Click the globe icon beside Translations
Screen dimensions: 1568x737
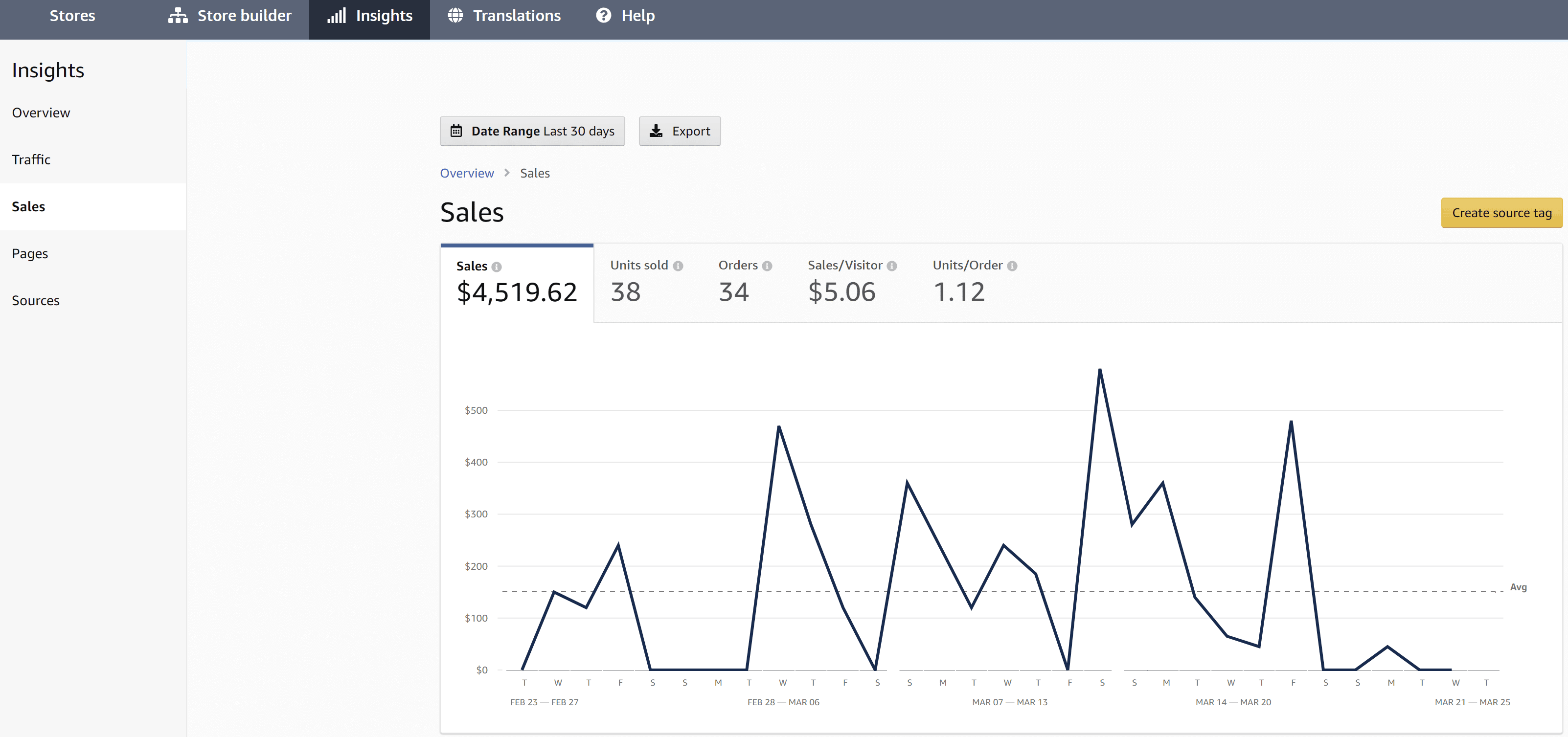(x=455, y=15)
